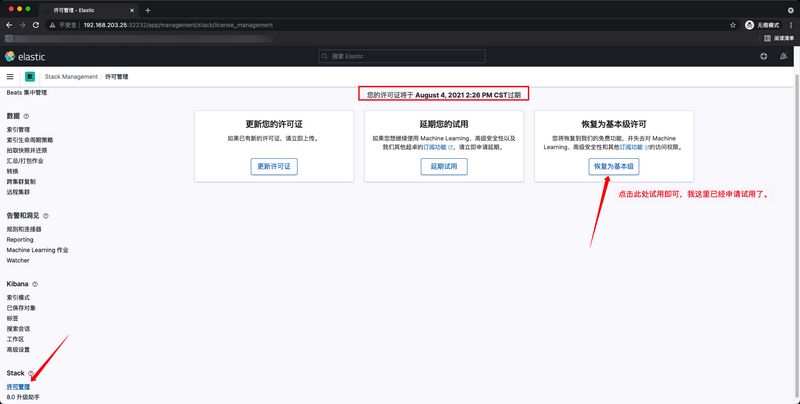
Task: Open 标签 in sidebar
Action: [x=12, y=318]
